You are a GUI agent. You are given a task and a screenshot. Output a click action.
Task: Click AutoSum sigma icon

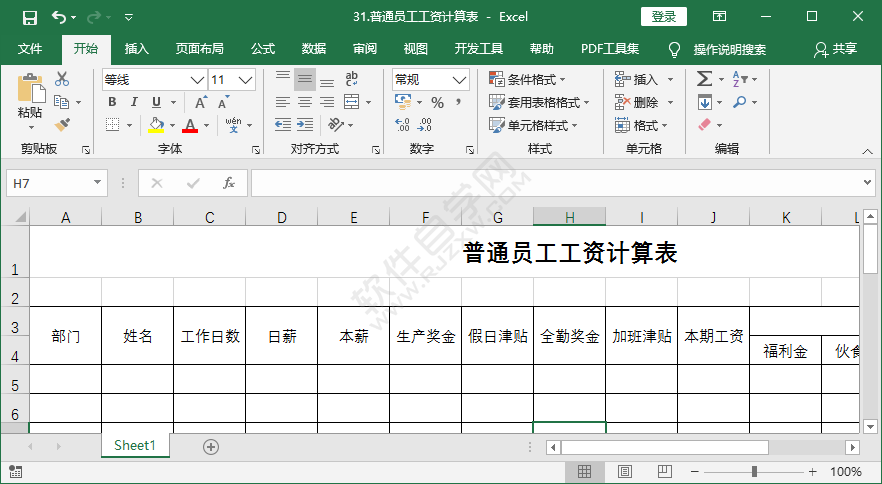pyautogui.click(x=704, y=79)
